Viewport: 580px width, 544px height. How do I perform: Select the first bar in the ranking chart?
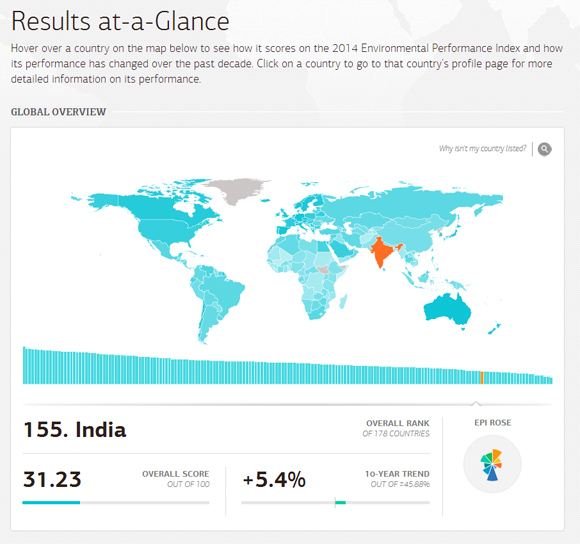[x=24, y=365]
